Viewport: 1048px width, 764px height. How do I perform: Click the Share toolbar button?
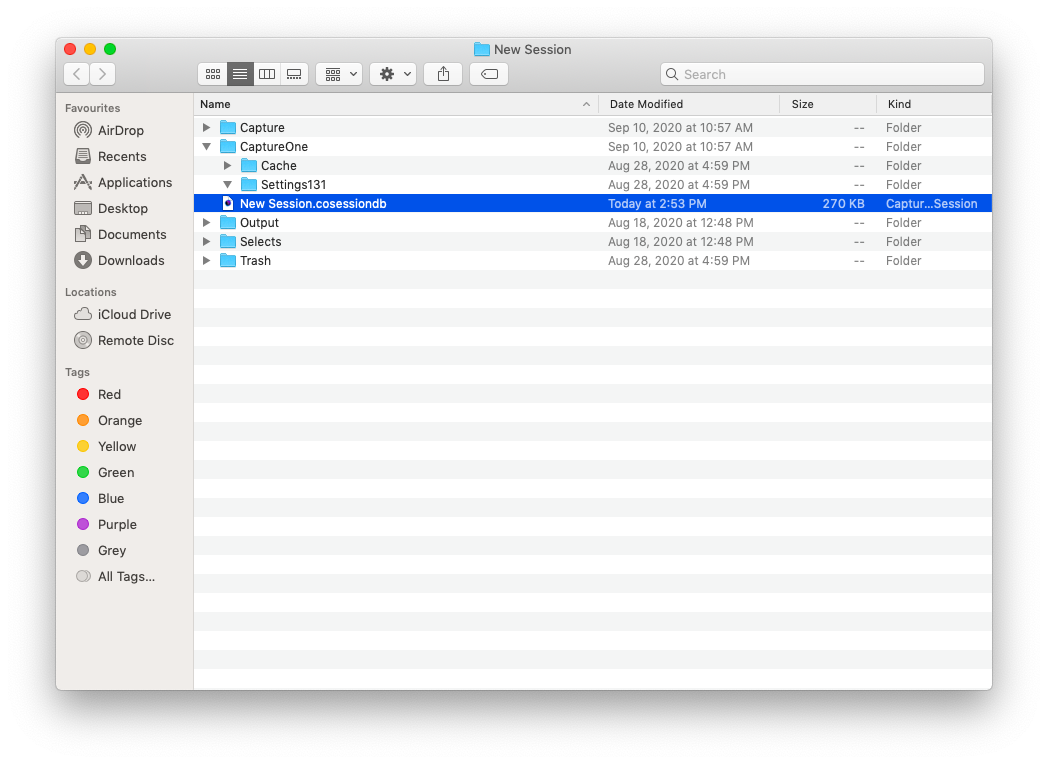[443, 74]
